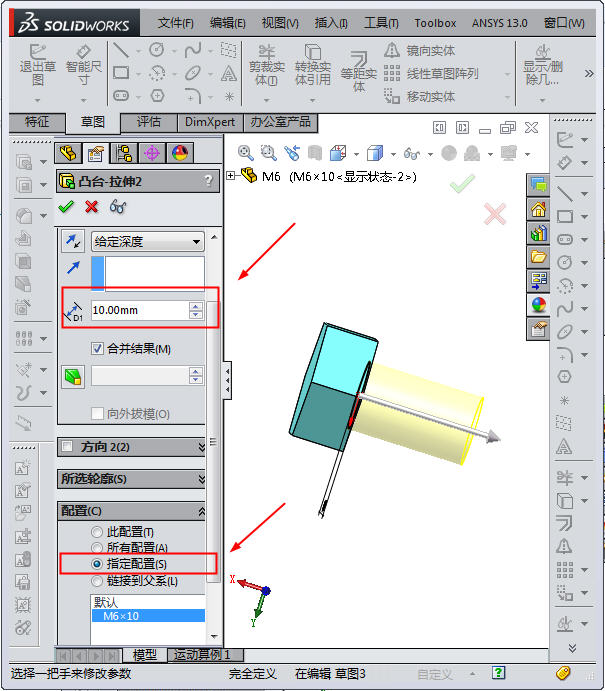Switch to the 特征 tab

pos(37,122)
